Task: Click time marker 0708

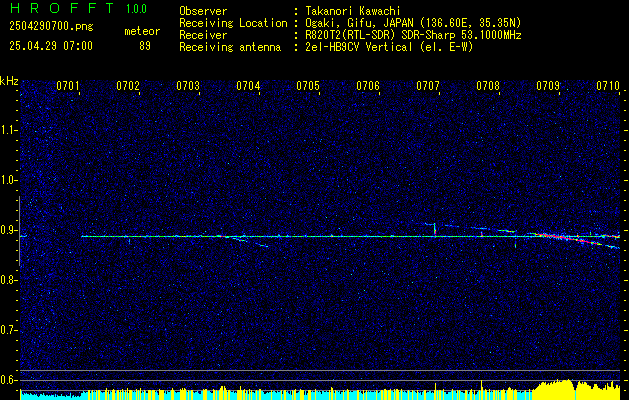Action: [x=488, y=85]
